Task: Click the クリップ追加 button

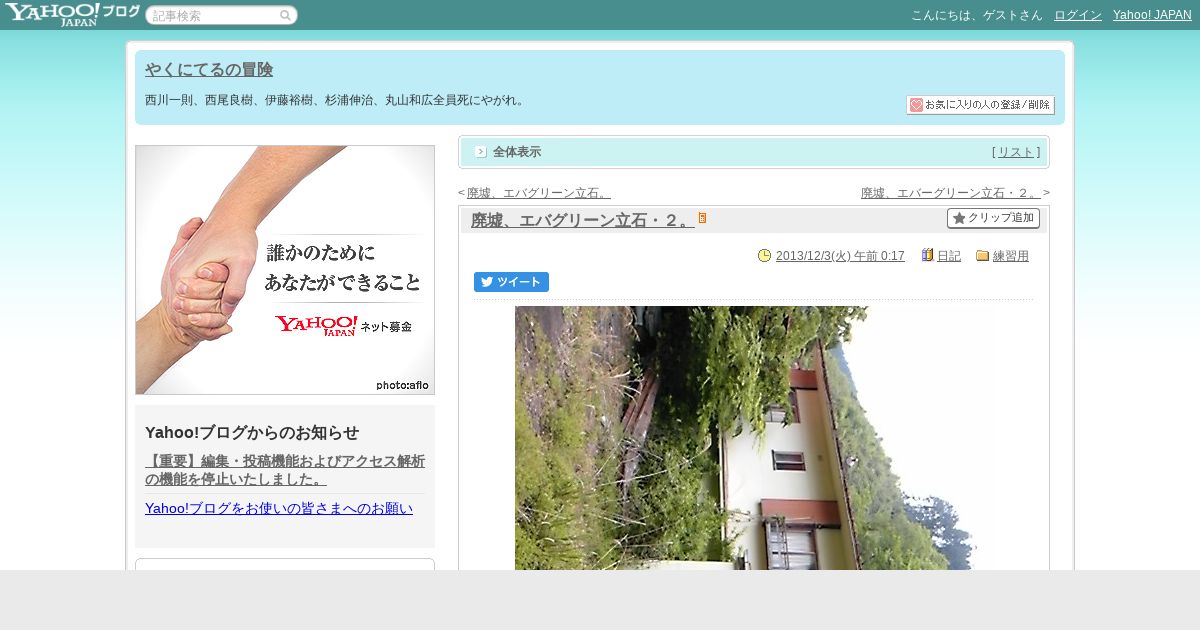Action: click(993, 218)
